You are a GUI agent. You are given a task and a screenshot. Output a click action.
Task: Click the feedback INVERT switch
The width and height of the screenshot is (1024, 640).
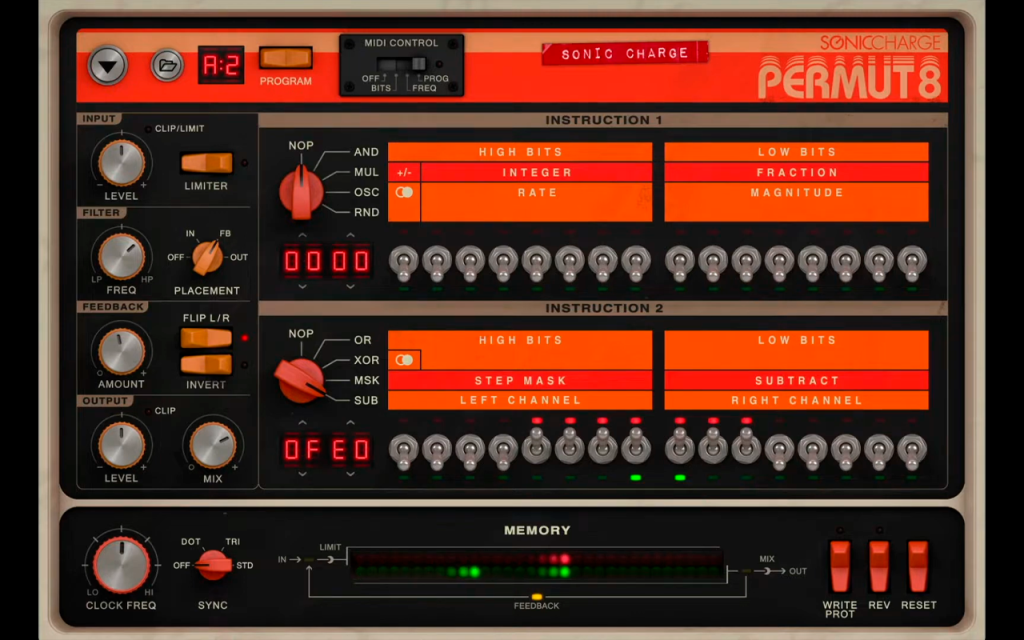click(206, 364)
